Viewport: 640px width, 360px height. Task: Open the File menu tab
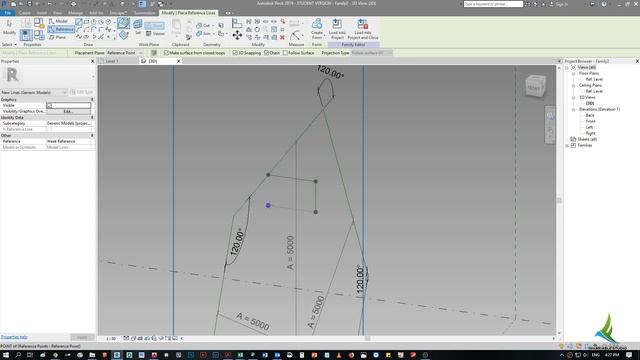pos(7,13)
